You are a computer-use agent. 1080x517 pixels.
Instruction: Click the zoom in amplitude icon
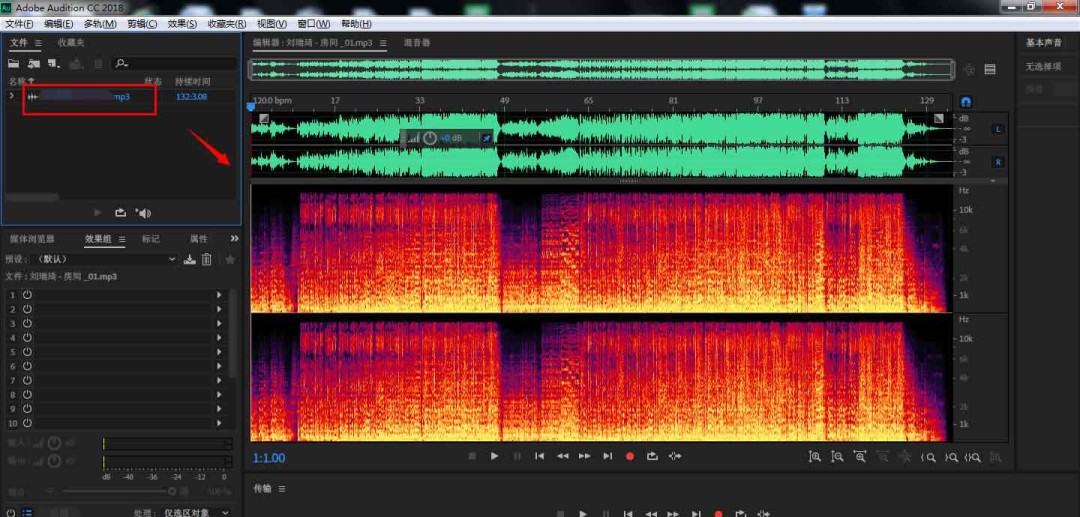point(814,456)
